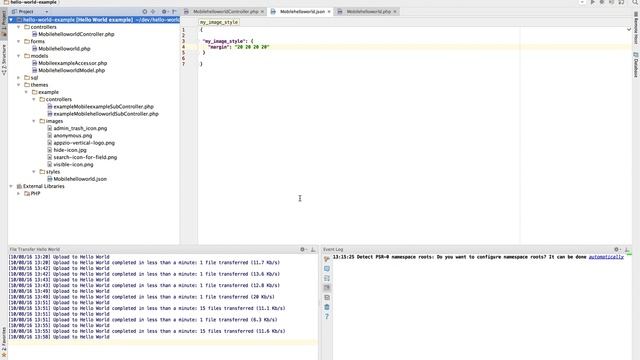Viewport: 640px width, 360px height.
Task: Click the "my_image_style" key in editor
Action: click(x=224, y=41)
